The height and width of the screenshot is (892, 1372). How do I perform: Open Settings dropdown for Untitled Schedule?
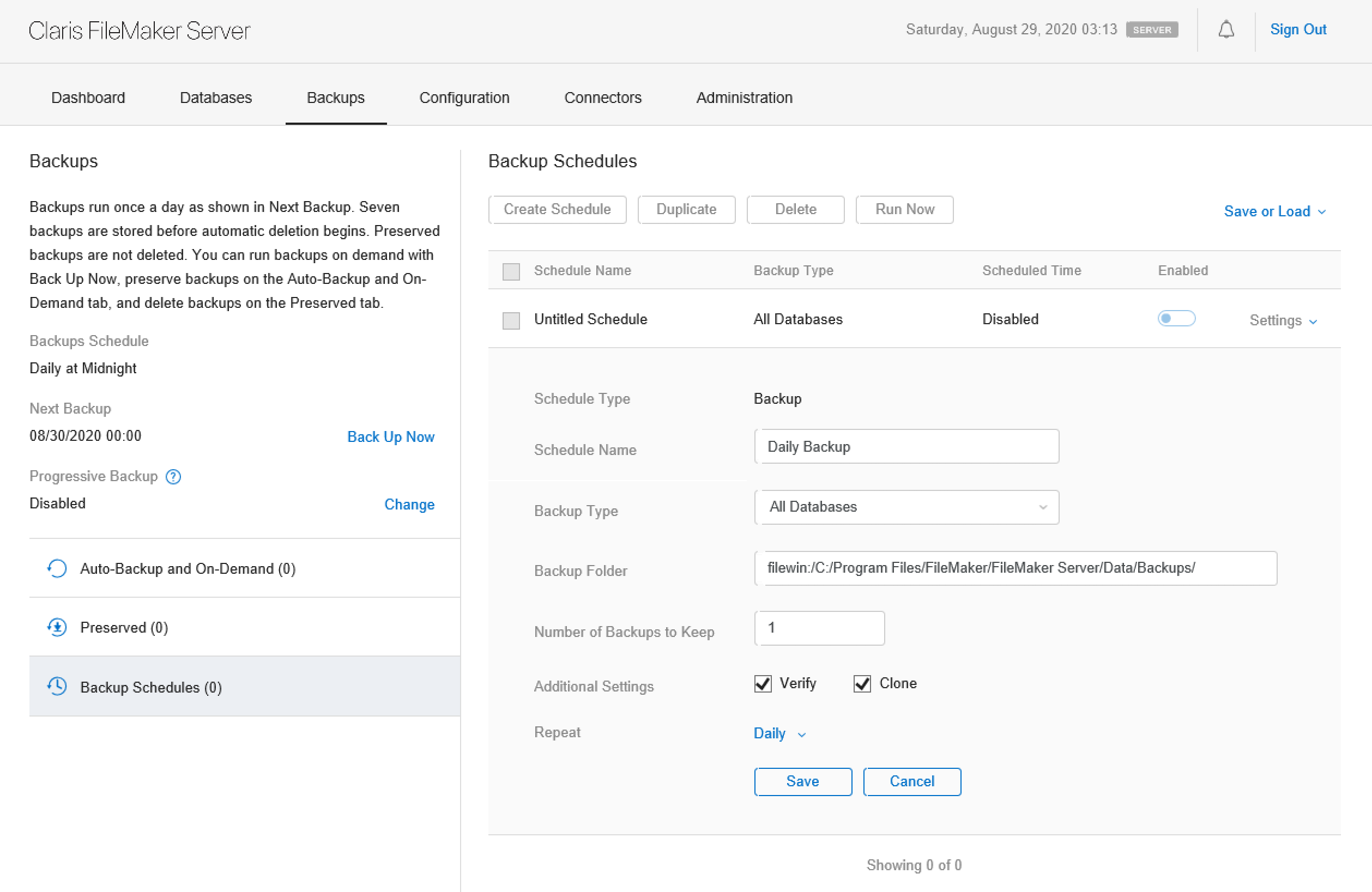1283,320
